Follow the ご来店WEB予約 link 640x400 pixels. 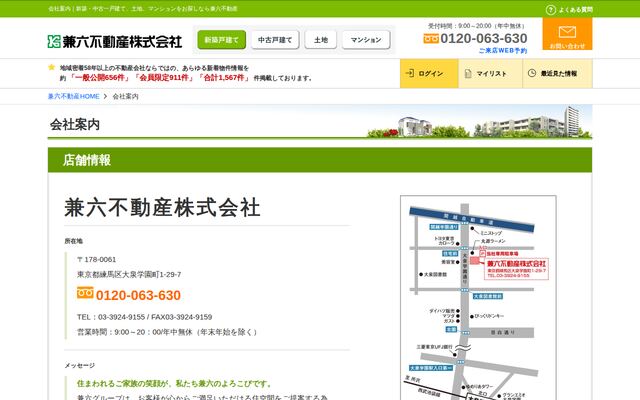click(502, 51)
